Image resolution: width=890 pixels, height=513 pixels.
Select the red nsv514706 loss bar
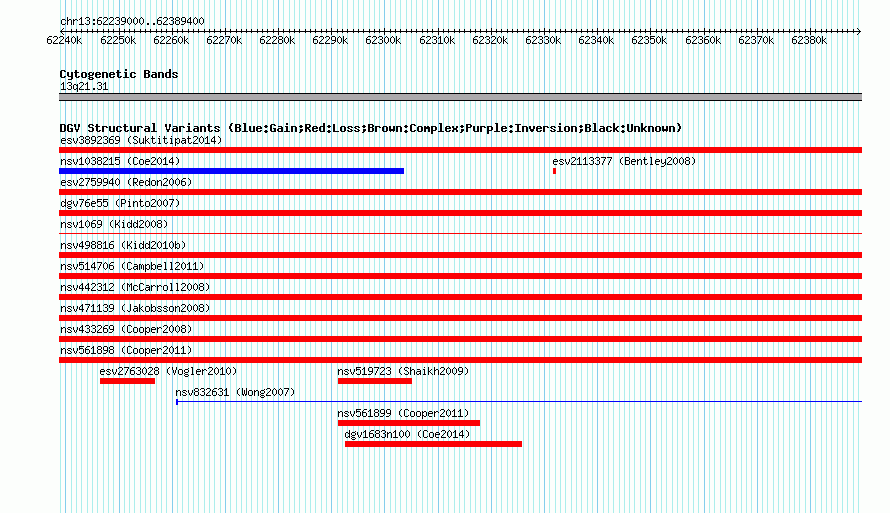tap(460, 276)
